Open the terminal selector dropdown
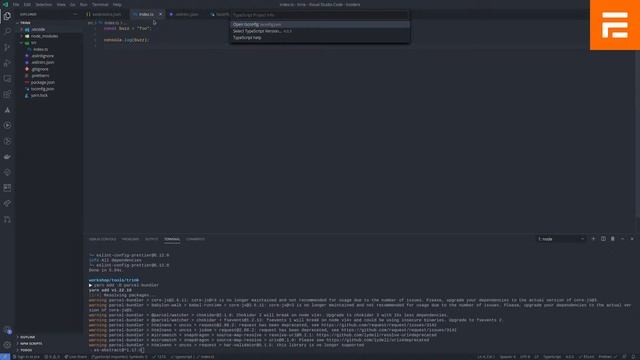640x360 pixels. (x=561, y=239)
